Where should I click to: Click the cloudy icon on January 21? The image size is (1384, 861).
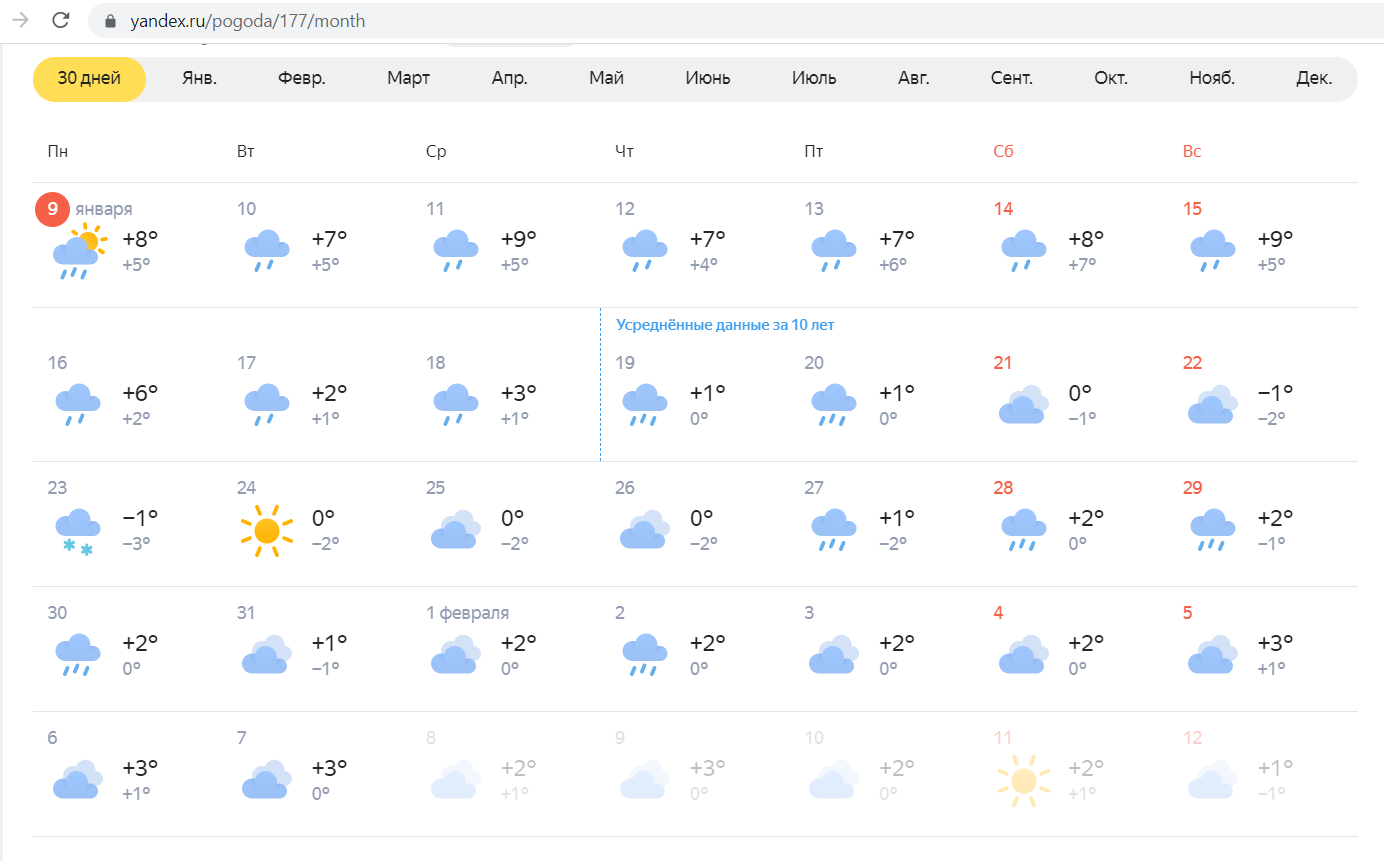pos(1024,404)
